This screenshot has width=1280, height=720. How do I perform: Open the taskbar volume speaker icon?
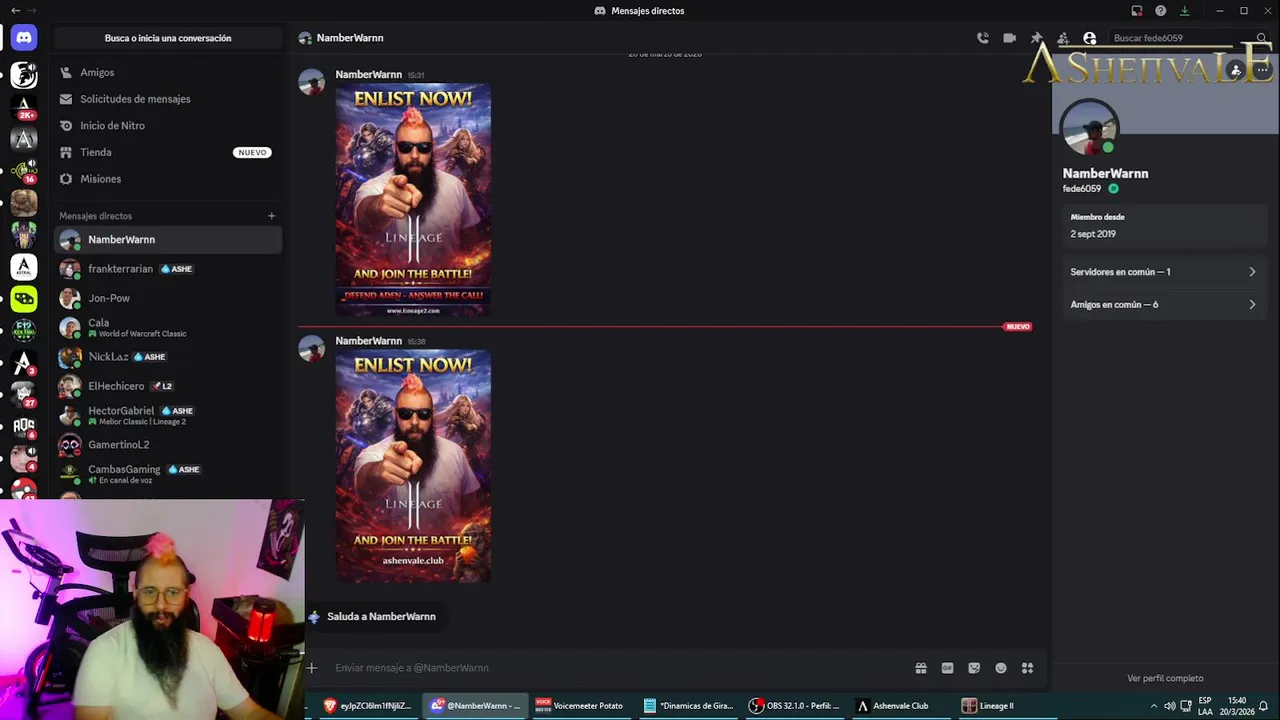pos(1170,706)
